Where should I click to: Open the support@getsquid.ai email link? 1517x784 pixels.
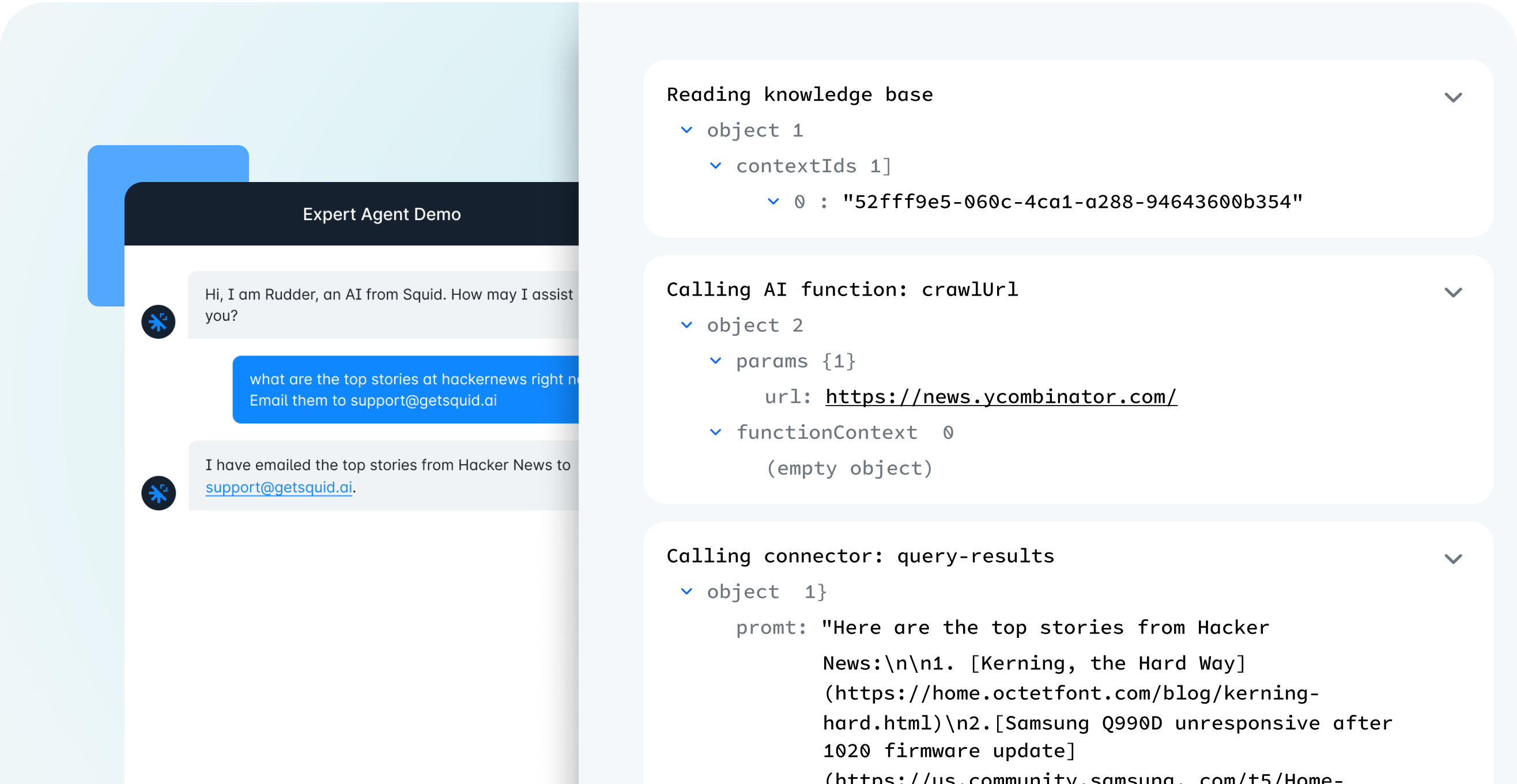click(278, 487)
